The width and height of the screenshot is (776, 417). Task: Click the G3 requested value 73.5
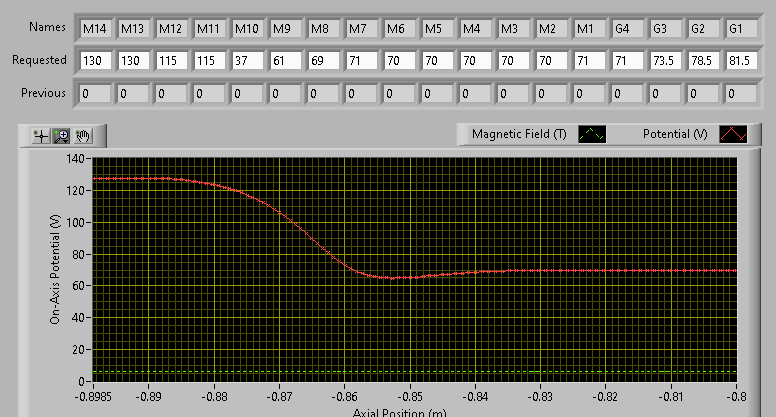click(665, 61)
